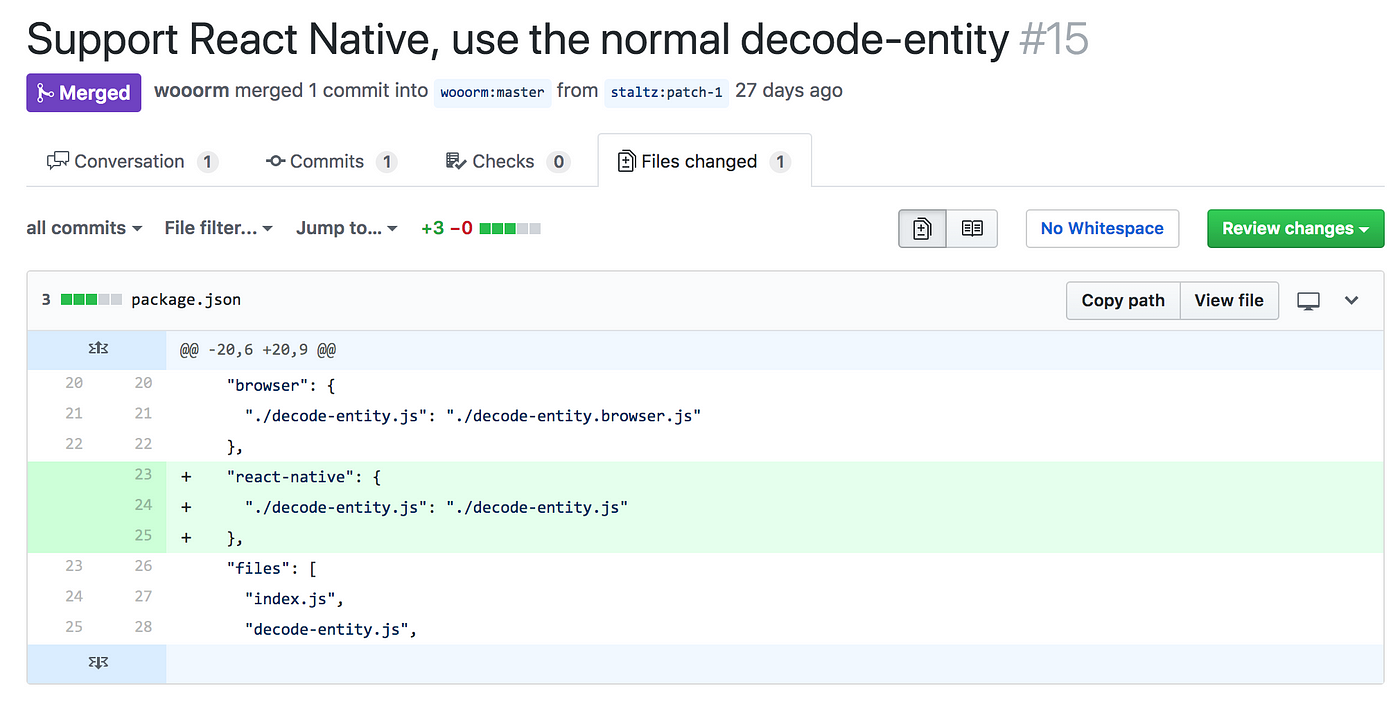Click the package.json file name

coord(186,300)
